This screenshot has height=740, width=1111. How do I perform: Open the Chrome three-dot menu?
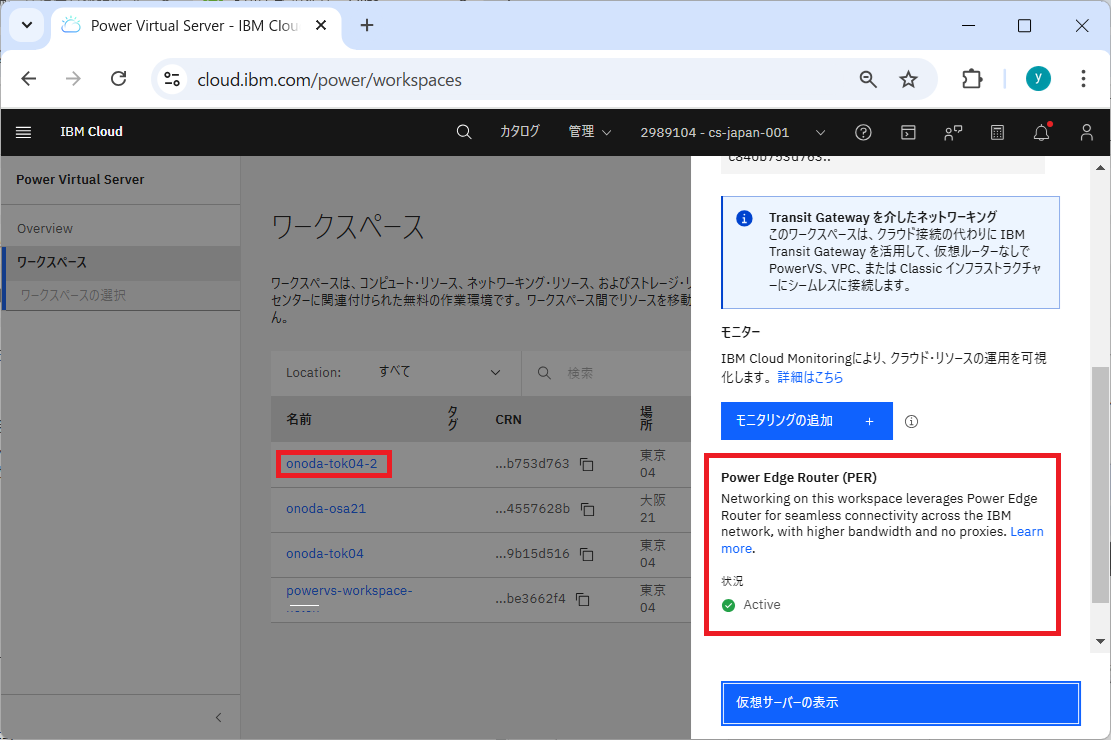(1083, 79)
